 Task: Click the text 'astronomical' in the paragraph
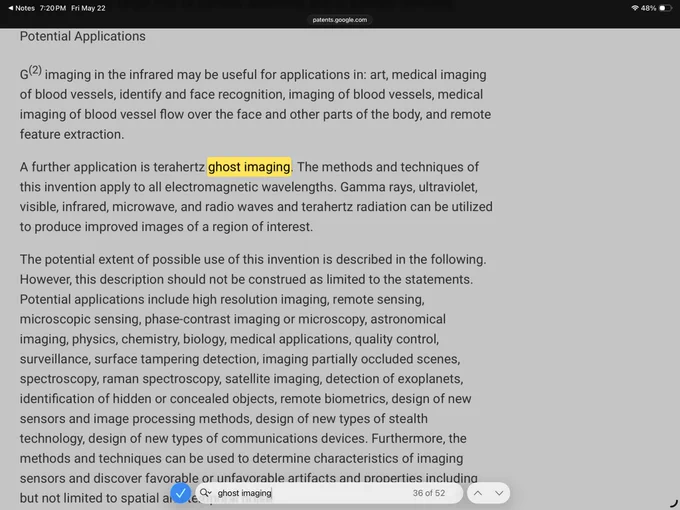(x=408, y=319)
